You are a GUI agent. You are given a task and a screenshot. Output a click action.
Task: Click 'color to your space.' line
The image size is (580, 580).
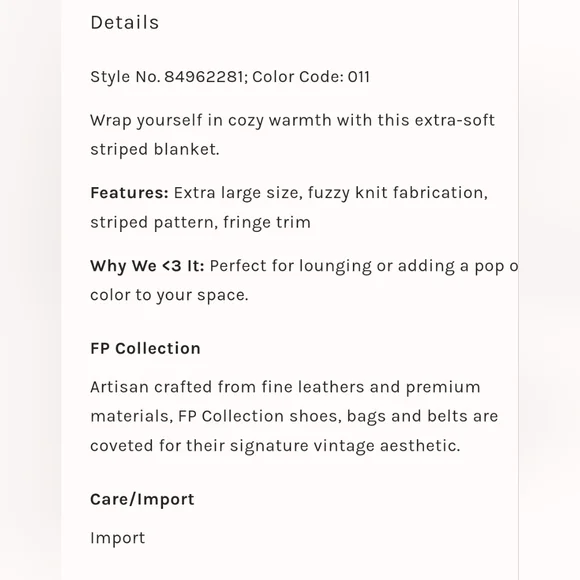tap(169, 295)
